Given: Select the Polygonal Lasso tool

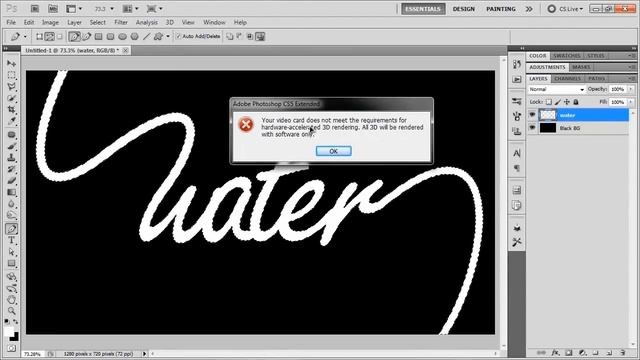Looking at the screenshot, I should (11, 87).
